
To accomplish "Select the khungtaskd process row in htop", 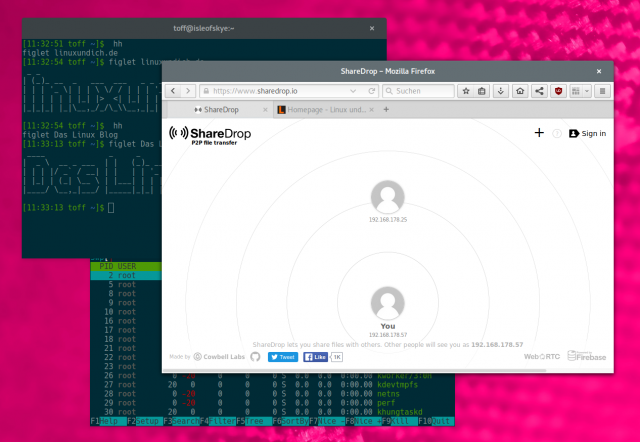I will [272, 412].
